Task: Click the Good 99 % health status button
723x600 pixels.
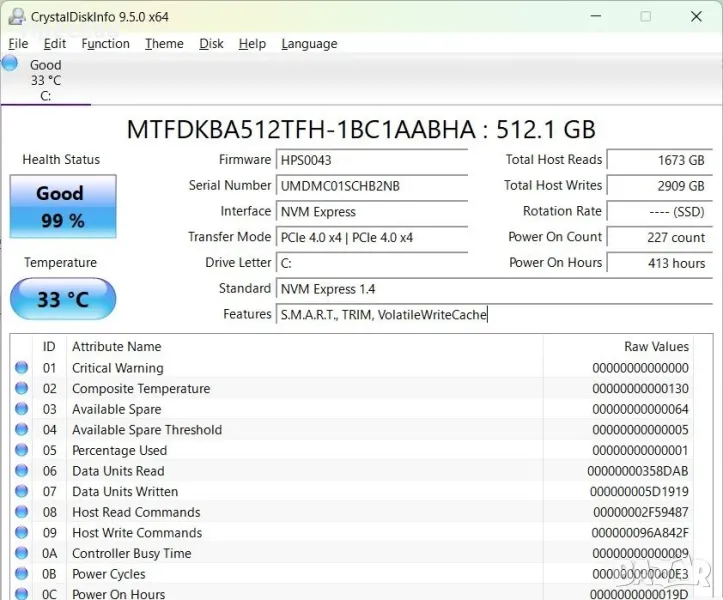Action: (63, 207)
